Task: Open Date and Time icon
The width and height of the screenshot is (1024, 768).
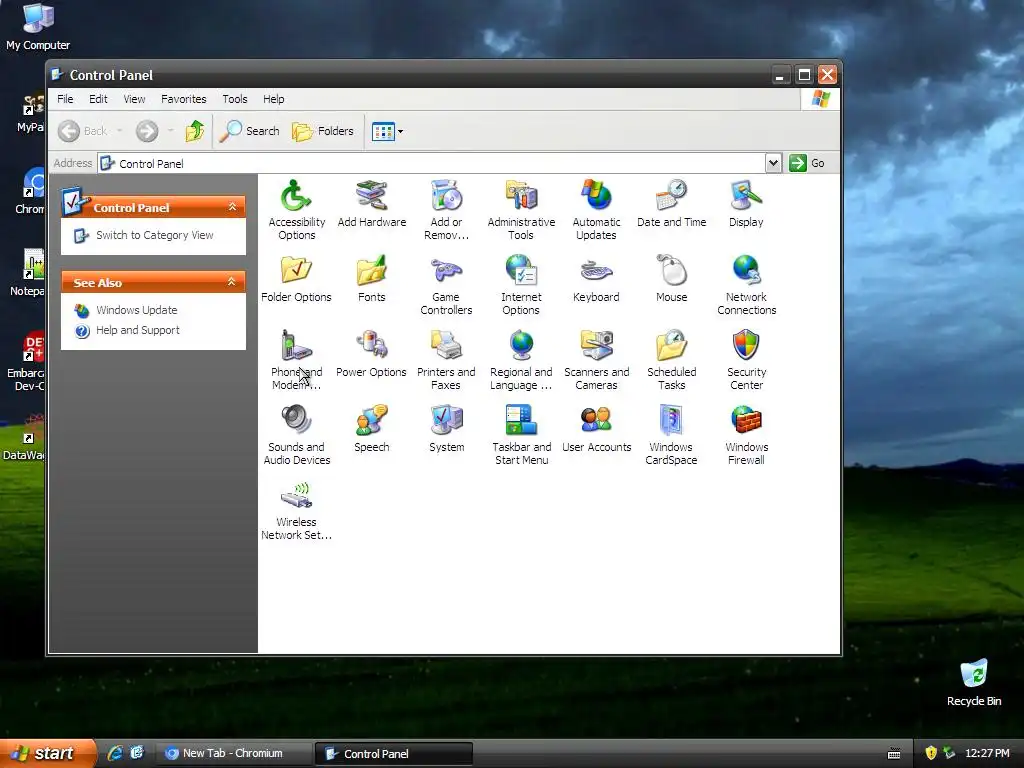Action: (671, 203)
